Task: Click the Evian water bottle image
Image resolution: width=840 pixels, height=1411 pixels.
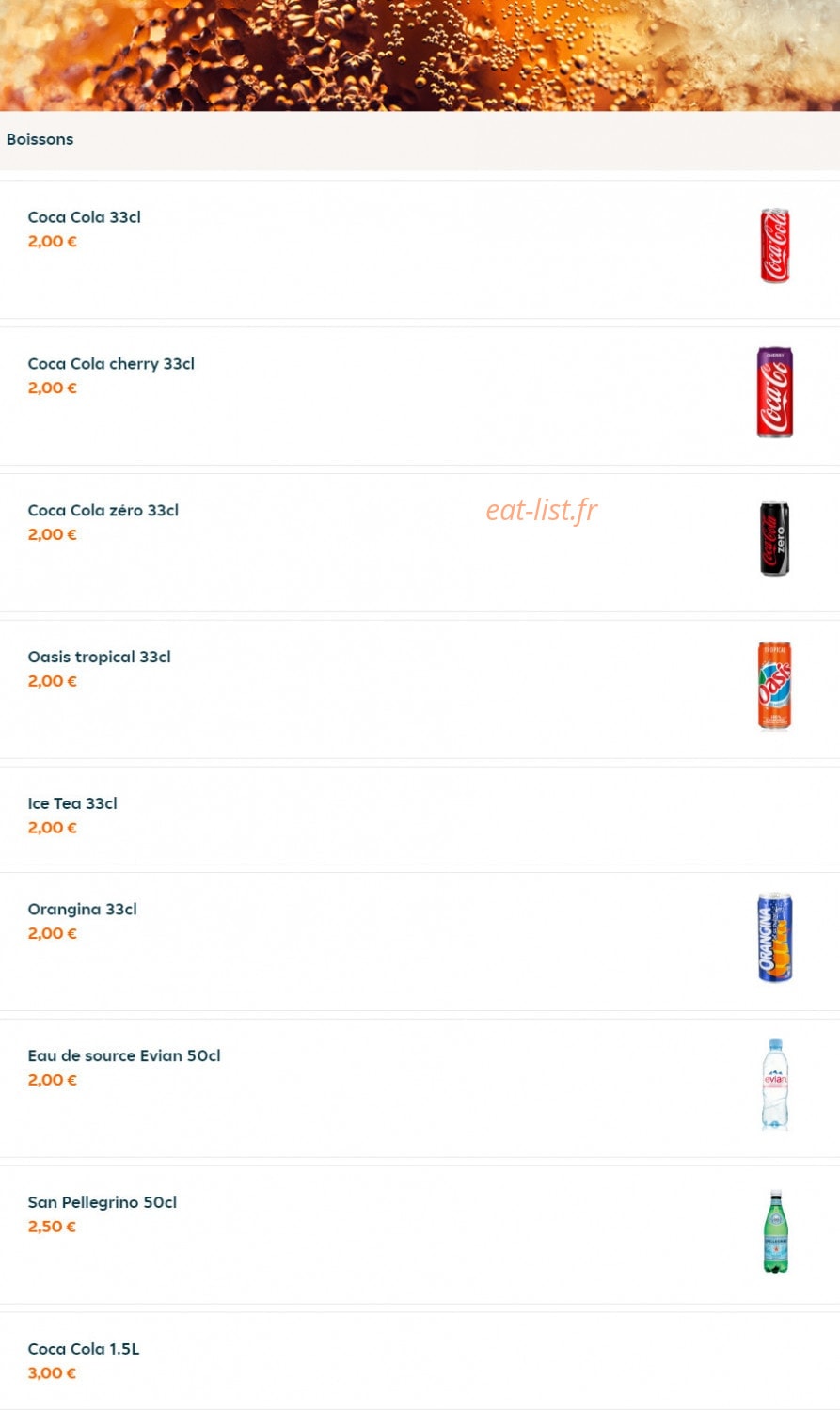Action: pyautogui.click(x=775, y=1085)
